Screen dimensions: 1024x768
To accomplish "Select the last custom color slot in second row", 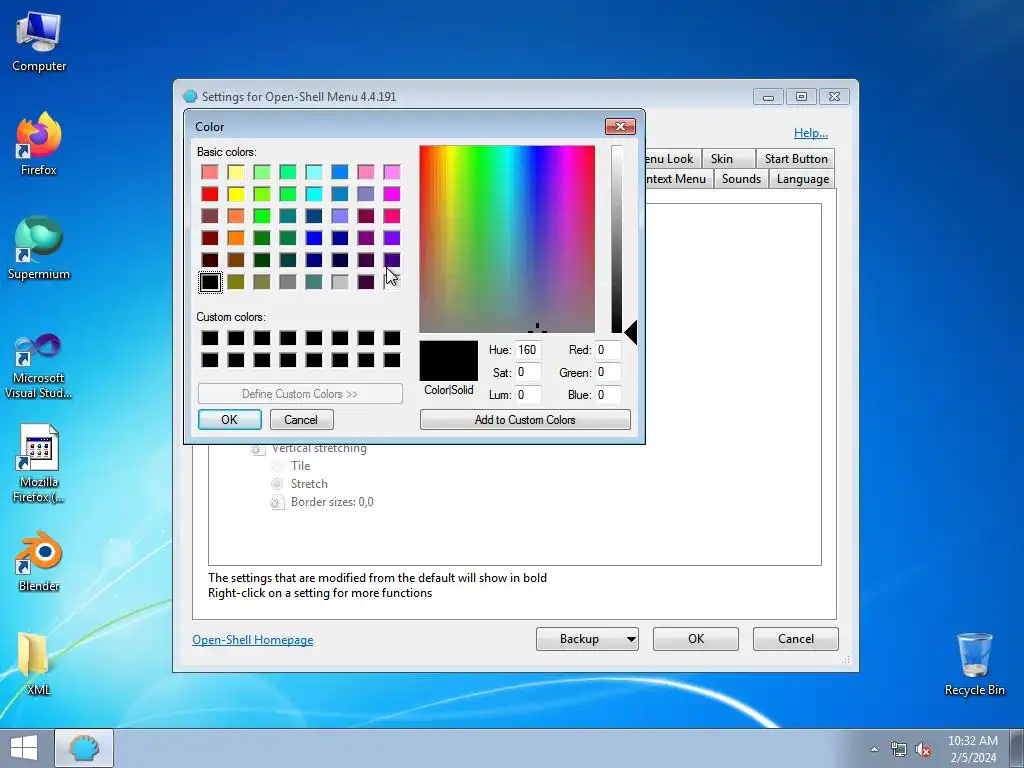I will 392,360.
